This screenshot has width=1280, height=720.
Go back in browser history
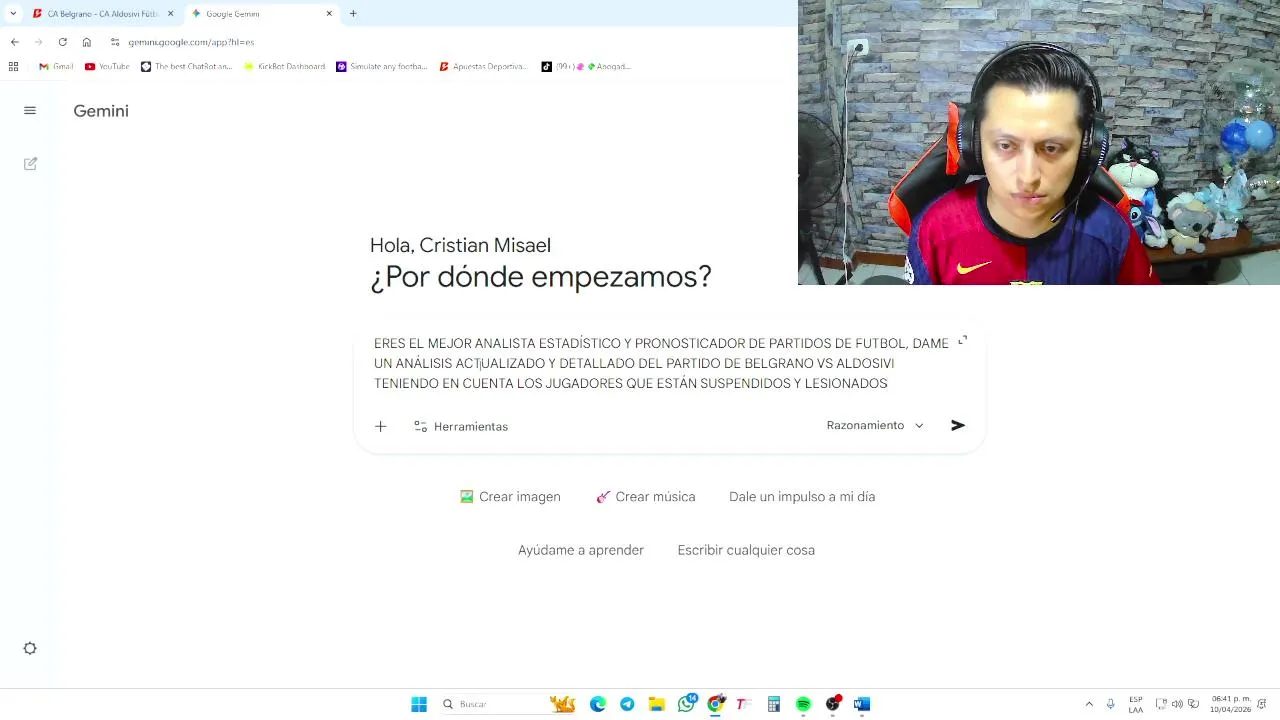14,42
